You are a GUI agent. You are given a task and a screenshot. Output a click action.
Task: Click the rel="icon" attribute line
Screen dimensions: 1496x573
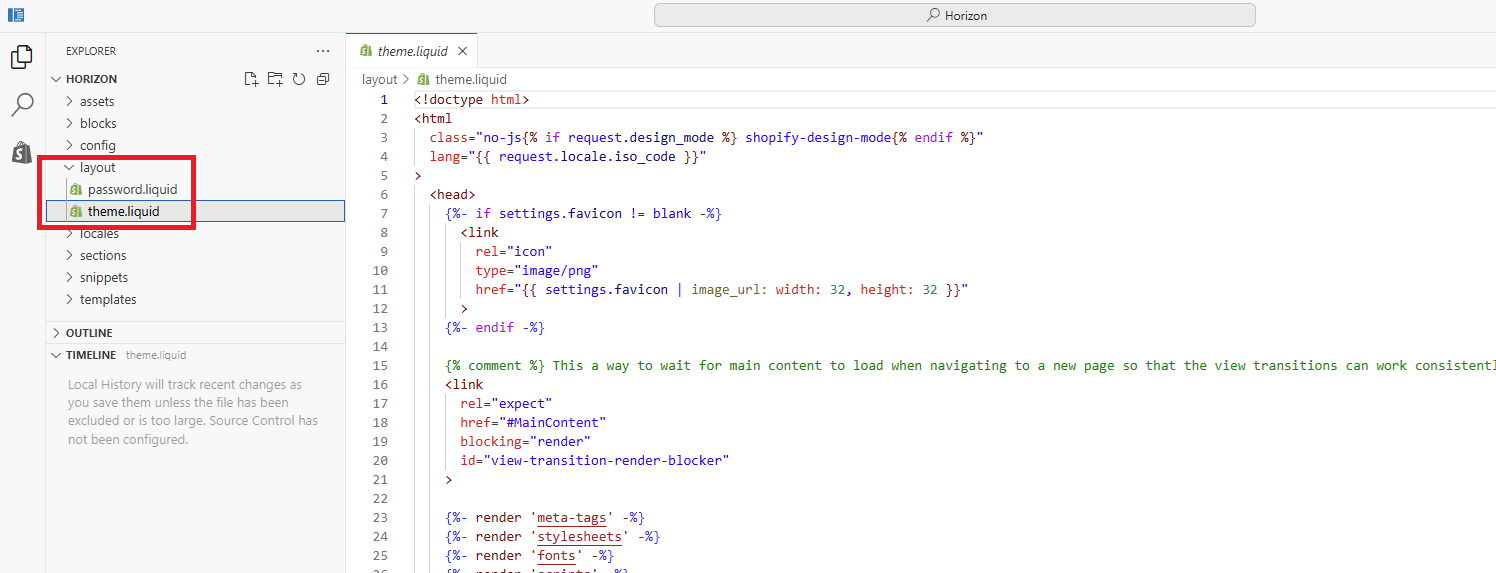coord(514,252)
